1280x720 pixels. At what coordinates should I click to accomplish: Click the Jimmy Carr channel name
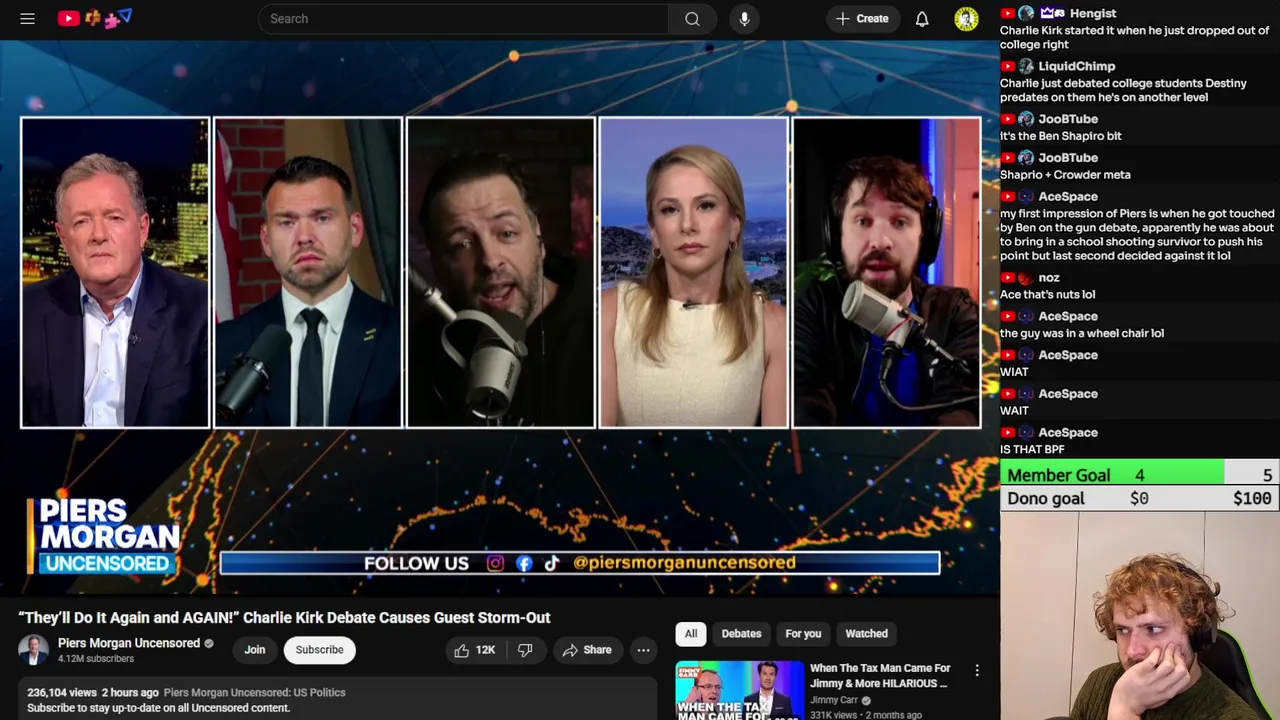tap(834, 700)
